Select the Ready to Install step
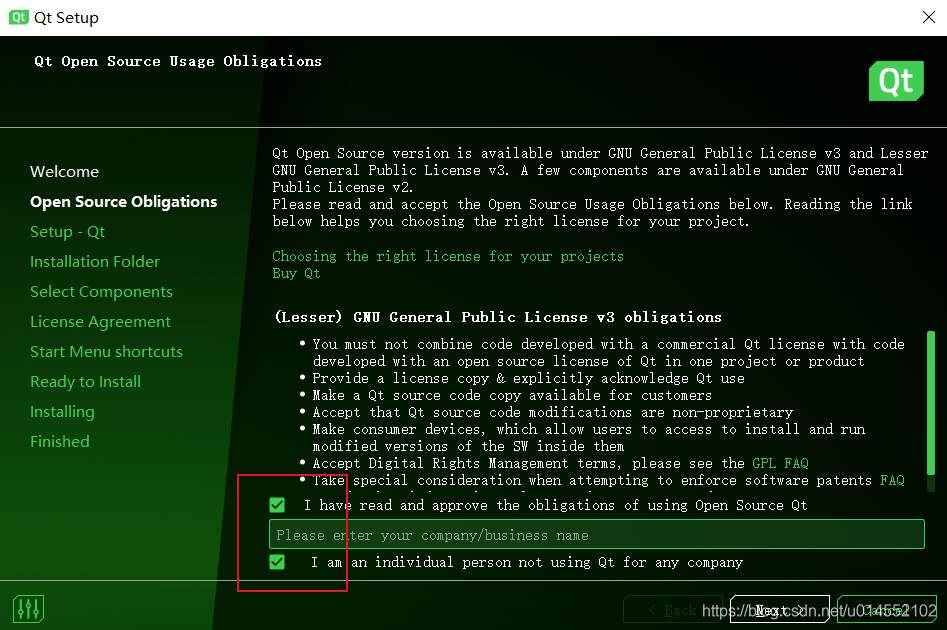The image size is (947, 630). (85, 381)
